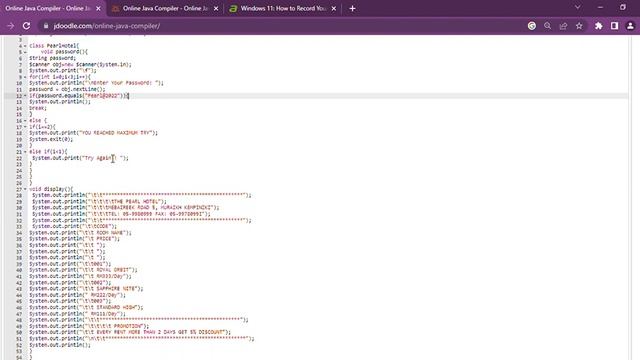Fold the if password.equals block line 12
The image size is (640, 360).
point(25,96)
